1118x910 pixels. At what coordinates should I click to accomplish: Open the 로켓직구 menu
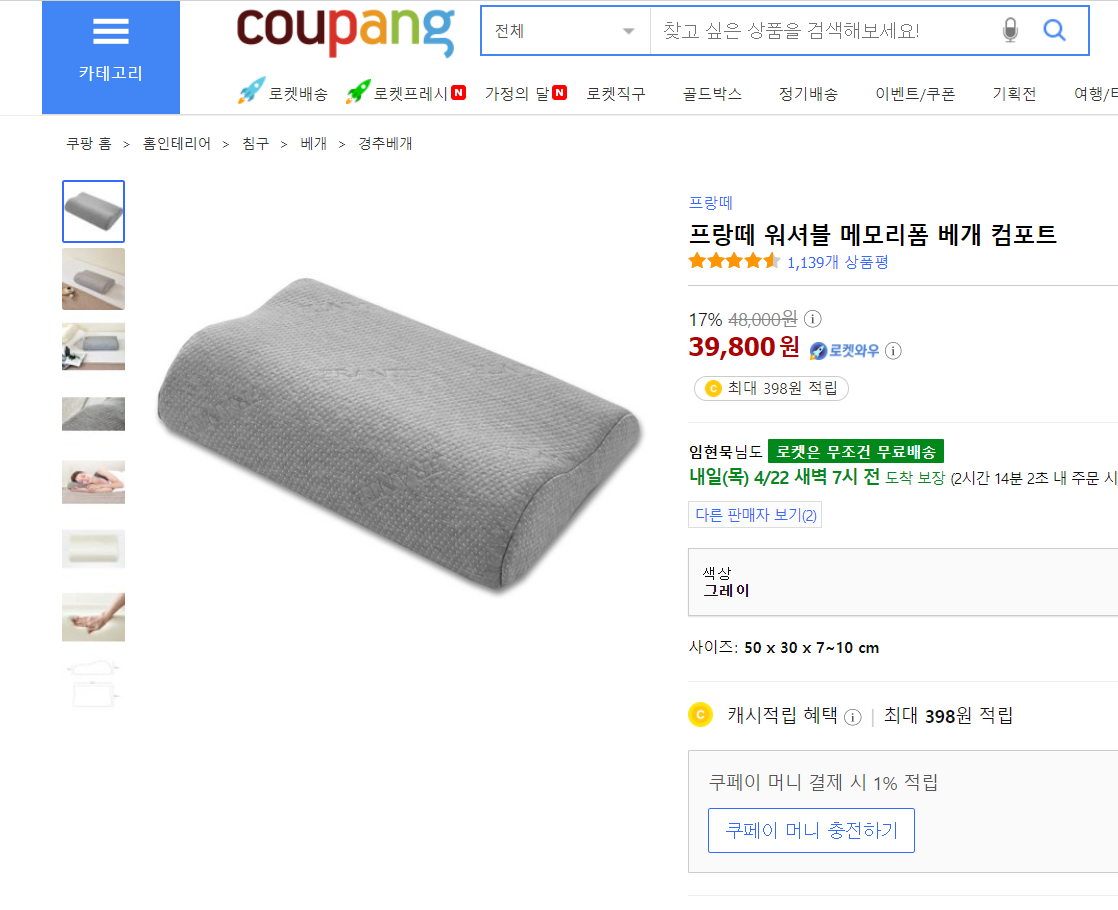[x=615, y=93]
